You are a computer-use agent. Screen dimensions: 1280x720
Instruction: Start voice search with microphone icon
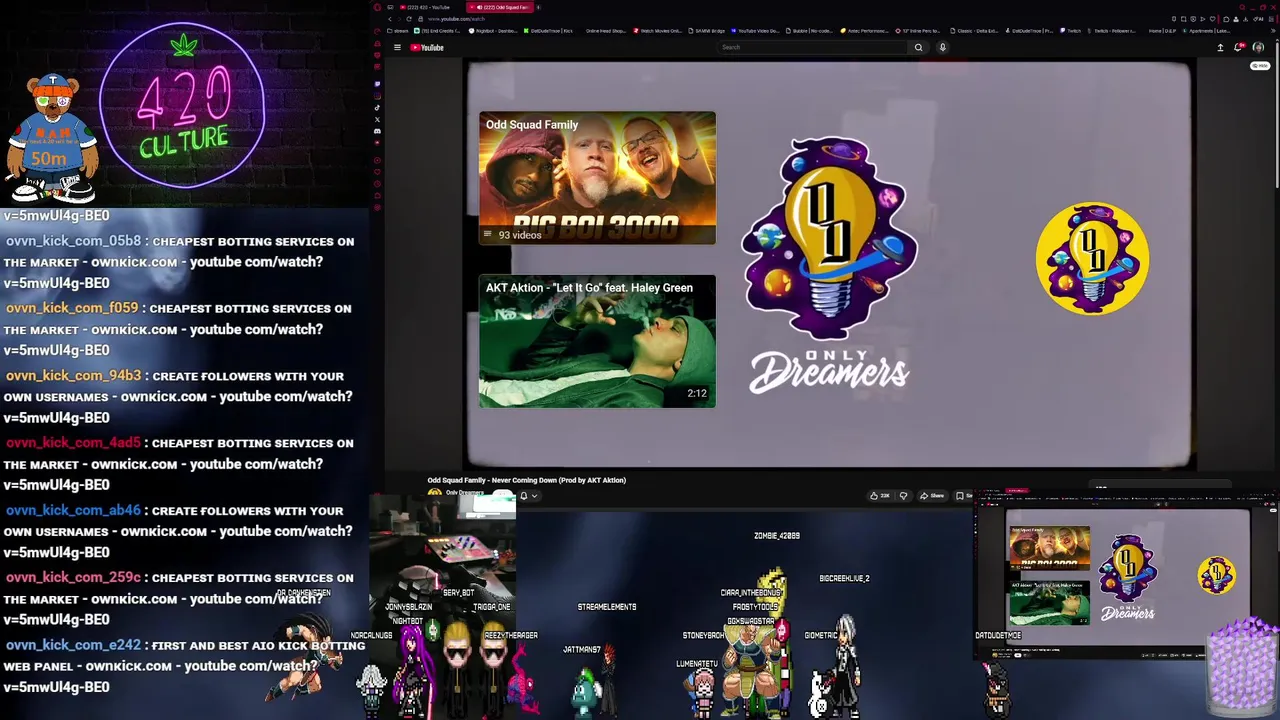coord(942,47)
